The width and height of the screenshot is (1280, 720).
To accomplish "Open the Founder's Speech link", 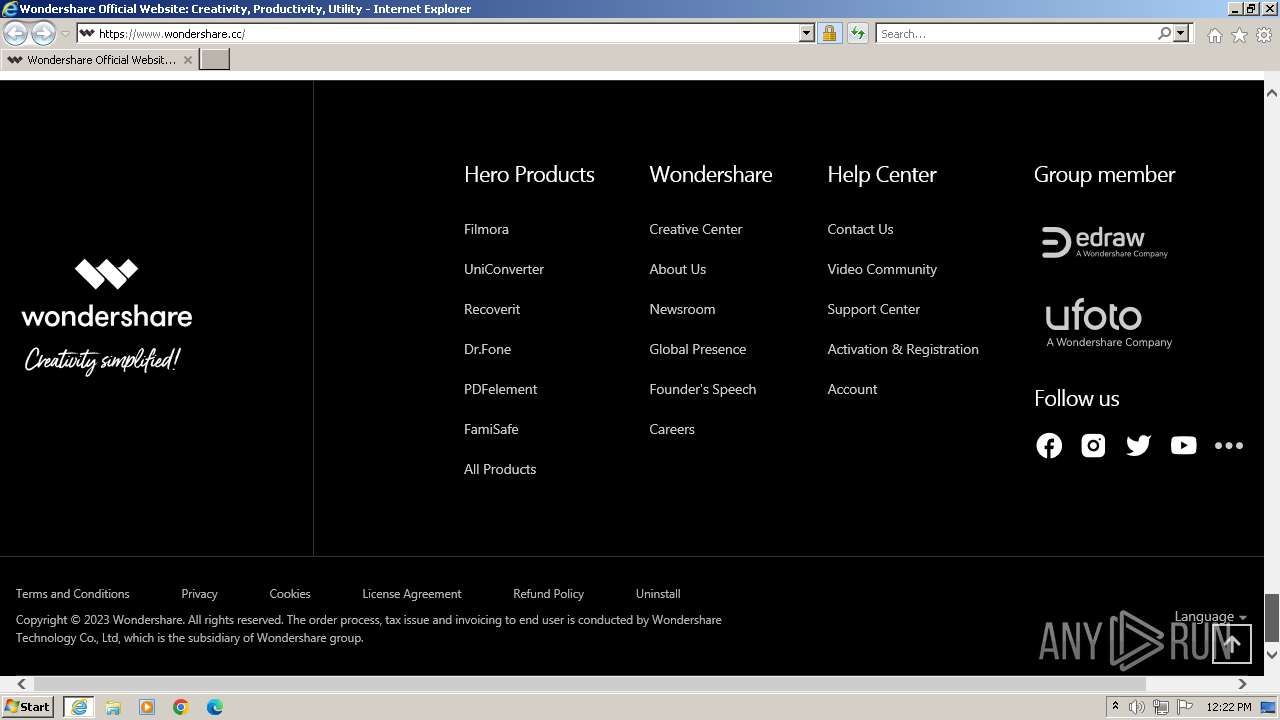I will [x=702, y=389].
